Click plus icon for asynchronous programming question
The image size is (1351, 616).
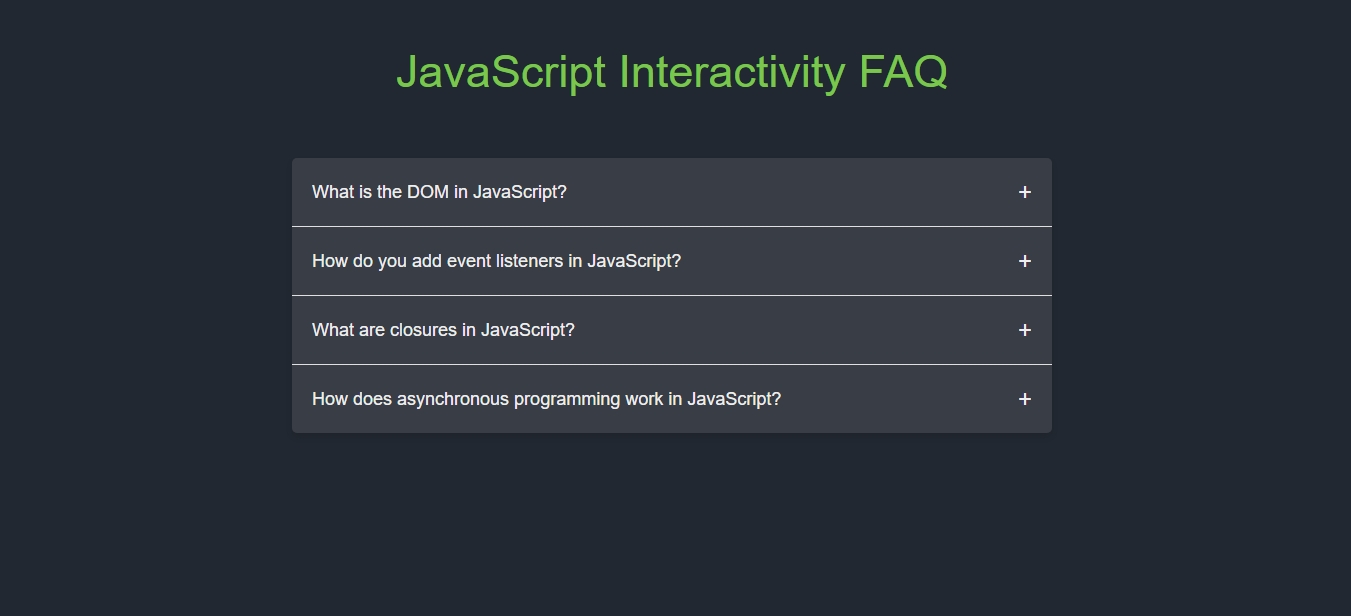pyautogui.click(x=1024, y=399)
